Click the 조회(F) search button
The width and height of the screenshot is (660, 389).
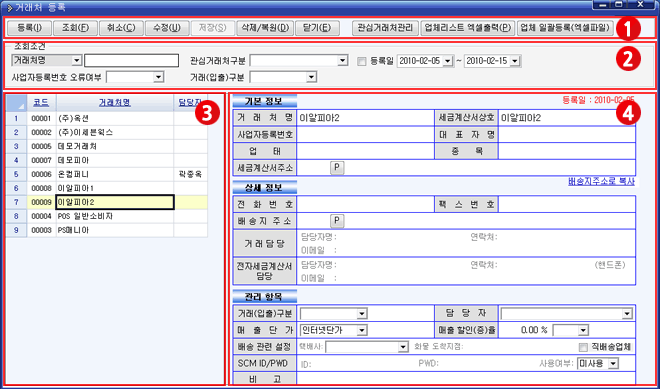(75, 28)
